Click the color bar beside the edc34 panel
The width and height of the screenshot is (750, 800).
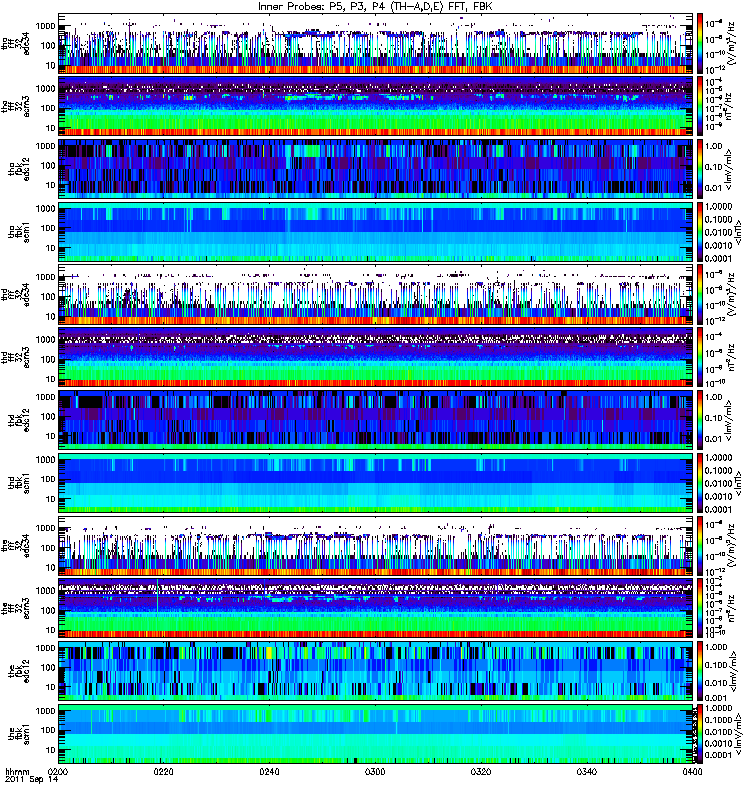click(699, 545)
